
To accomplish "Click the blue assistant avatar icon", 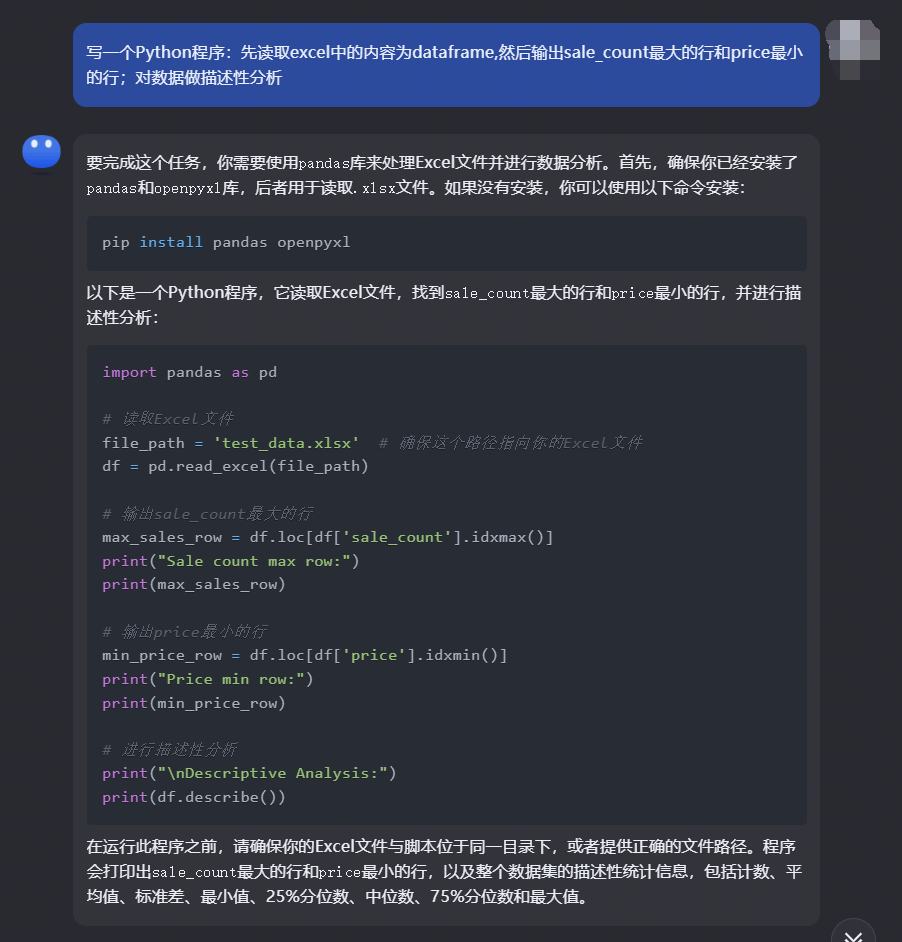I will pos(42,153).
